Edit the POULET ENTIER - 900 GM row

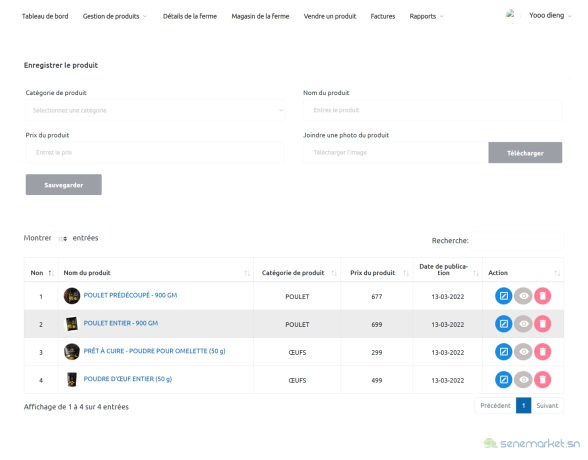point(503,324)
